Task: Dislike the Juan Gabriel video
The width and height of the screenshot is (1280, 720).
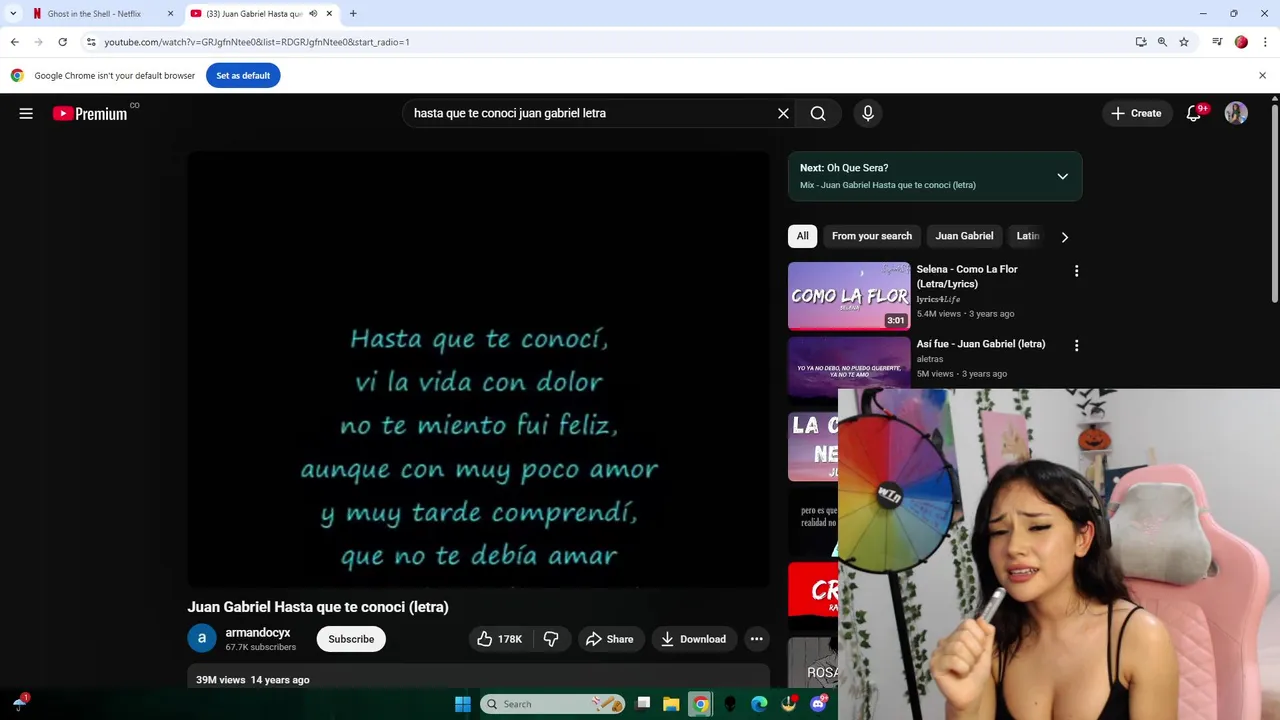Action: click(x=551, y=639)
